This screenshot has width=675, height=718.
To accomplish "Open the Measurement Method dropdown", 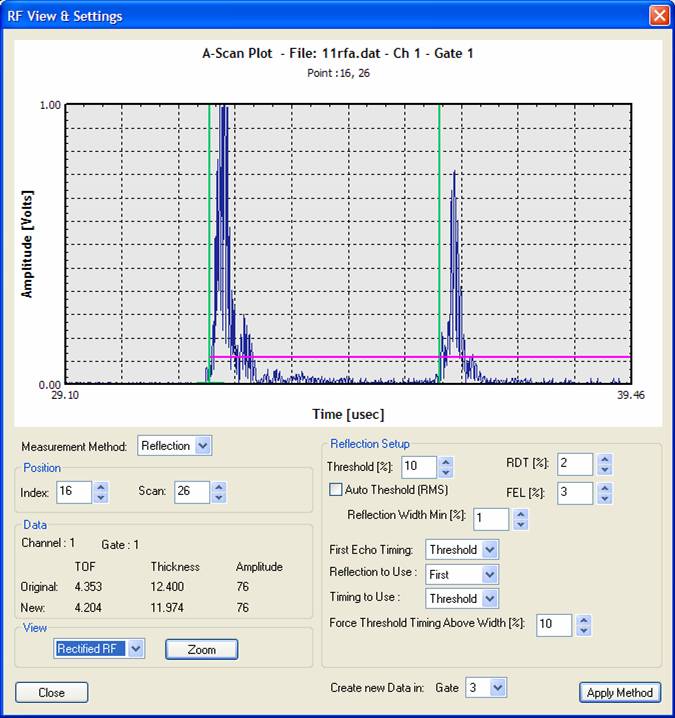I will point(203,446).
